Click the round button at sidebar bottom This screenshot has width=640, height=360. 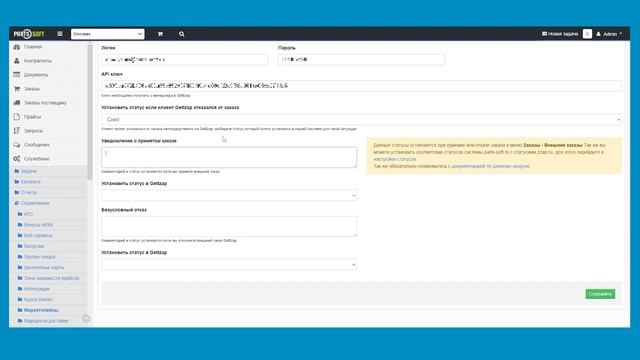coord(86,318)
